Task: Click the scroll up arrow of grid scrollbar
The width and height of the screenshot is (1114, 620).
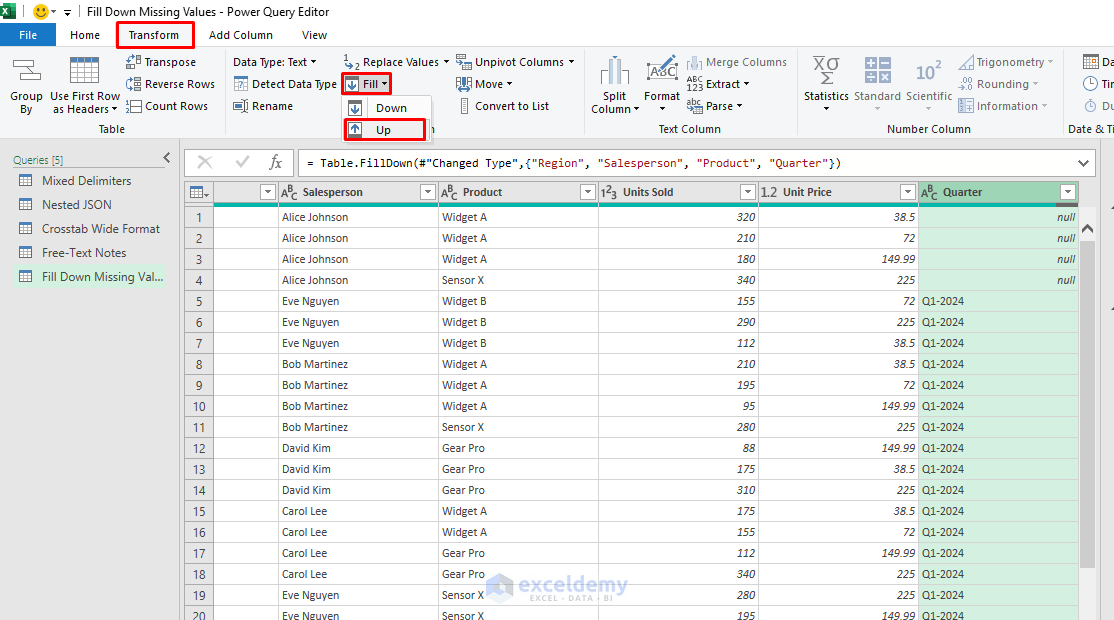Action: (x=1087, y=229)
